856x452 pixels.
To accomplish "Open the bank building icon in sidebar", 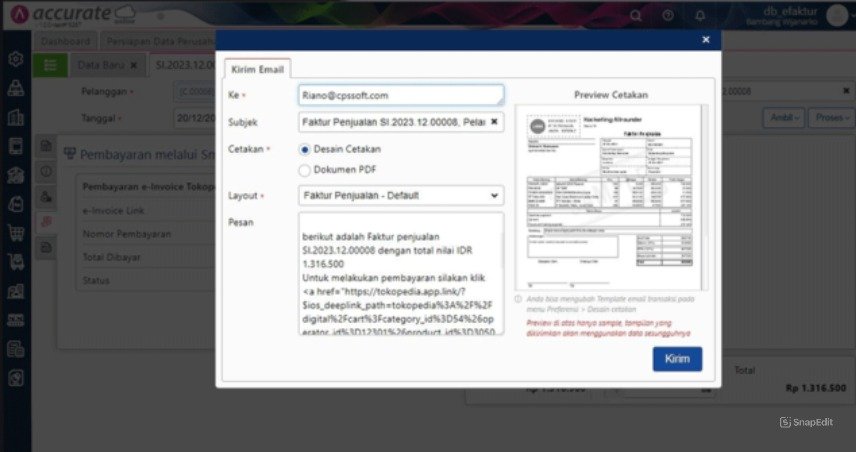I will (16, 175).
